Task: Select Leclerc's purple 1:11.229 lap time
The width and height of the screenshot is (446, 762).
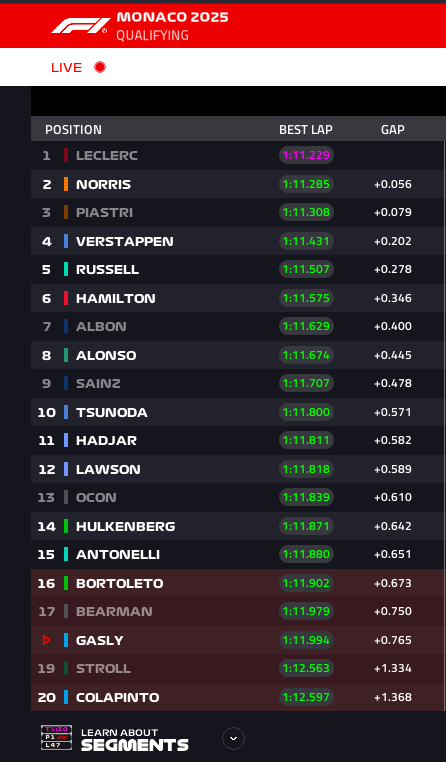Action: point(306,156)
